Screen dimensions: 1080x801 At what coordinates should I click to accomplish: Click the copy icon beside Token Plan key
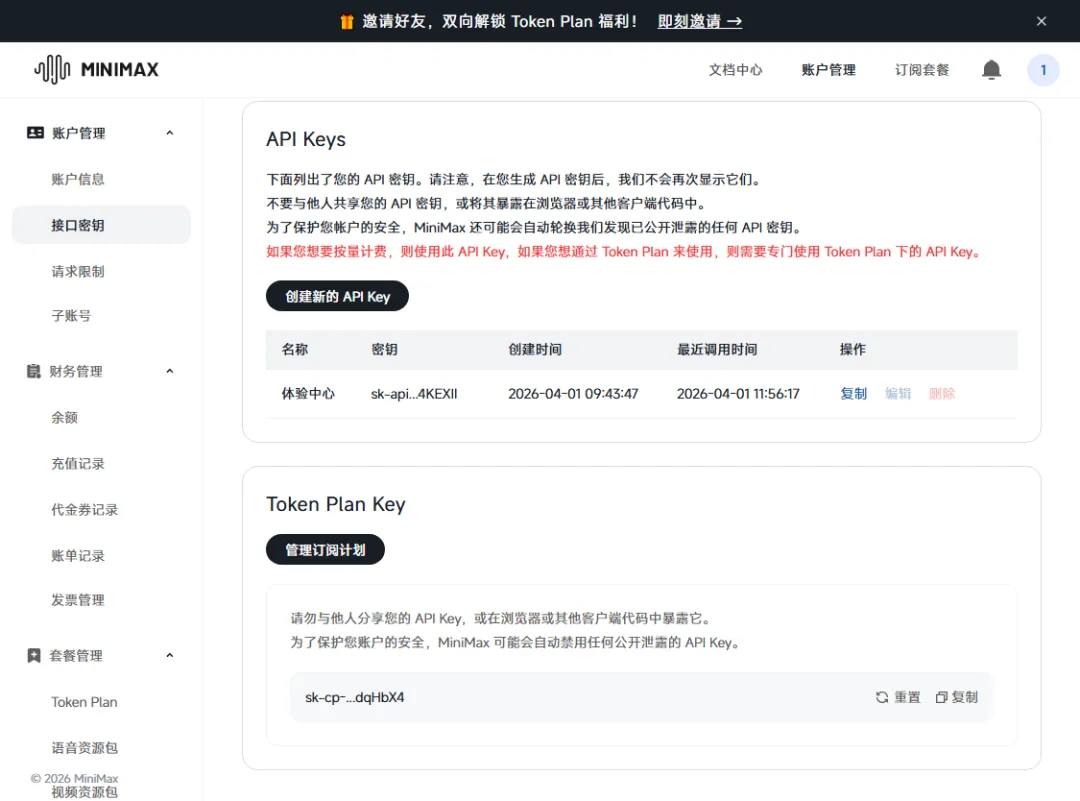pos(942,697)
